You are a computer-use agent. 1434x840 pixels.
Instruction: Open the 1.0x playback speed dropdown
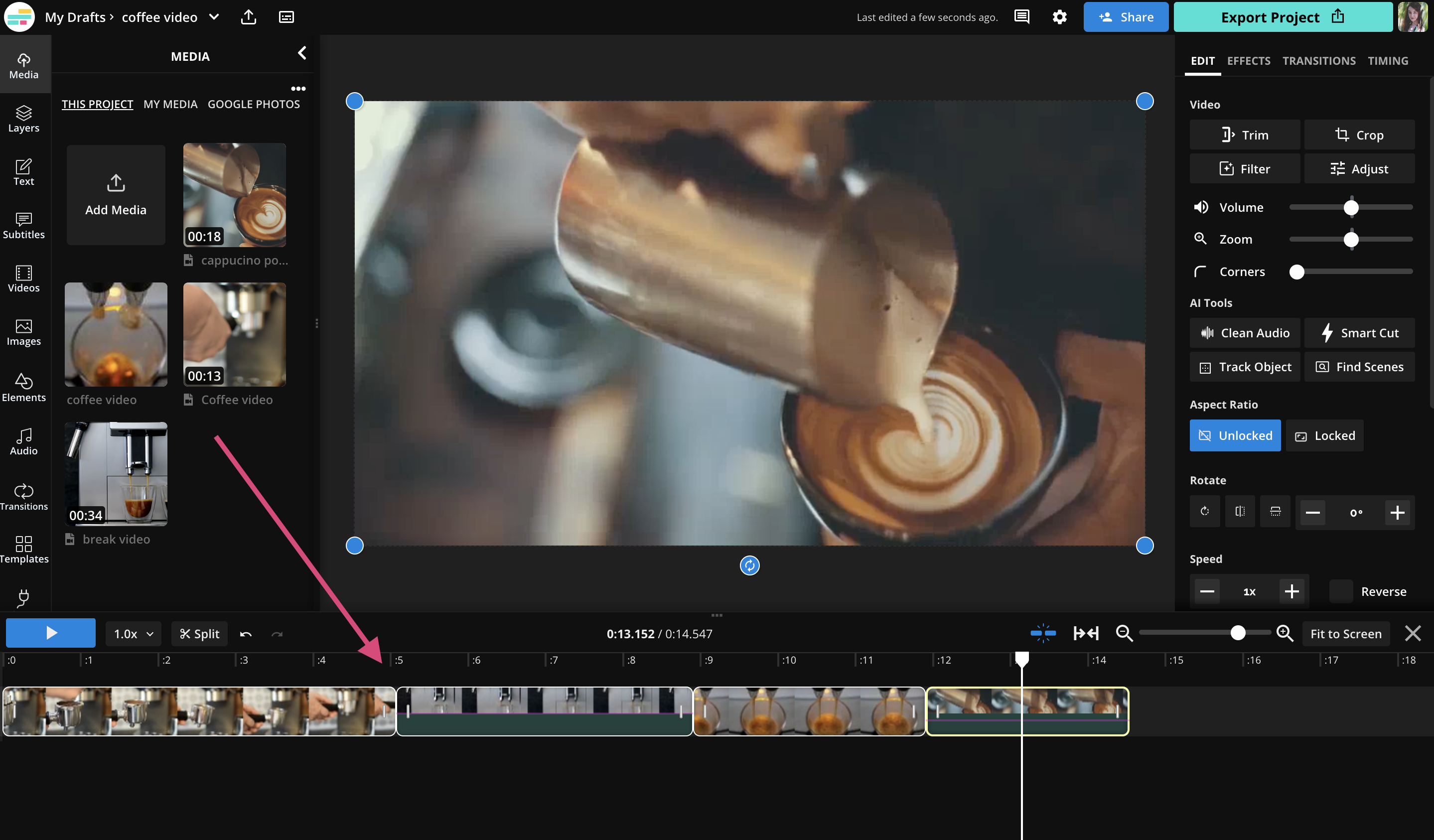[x=132, y=633]
